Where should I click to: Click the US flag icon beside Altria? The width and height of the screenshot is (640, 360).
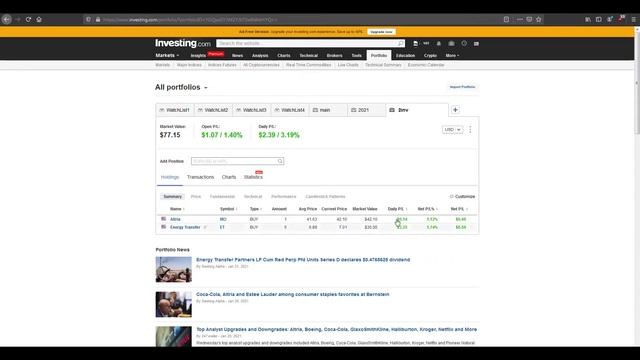[163, 219]
